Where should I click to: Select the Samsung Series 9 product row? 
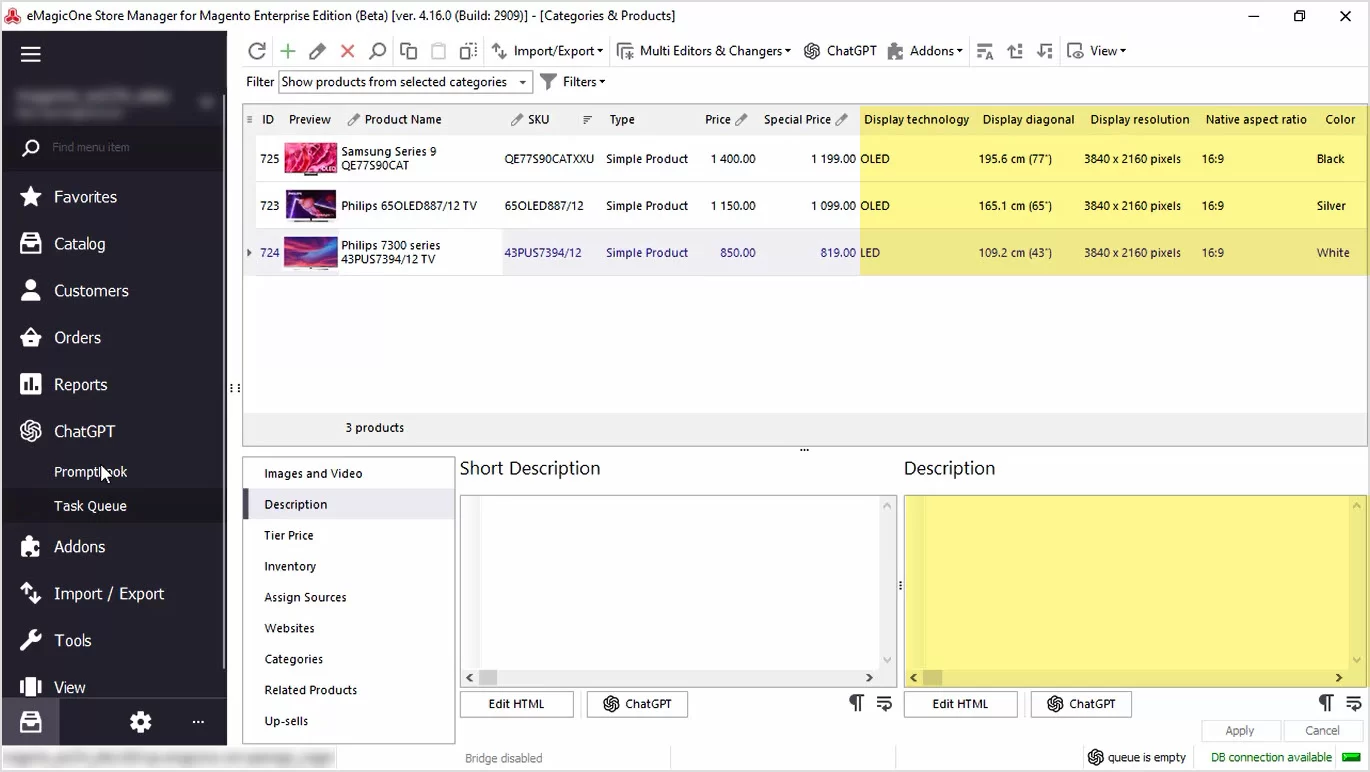[805, 159]
